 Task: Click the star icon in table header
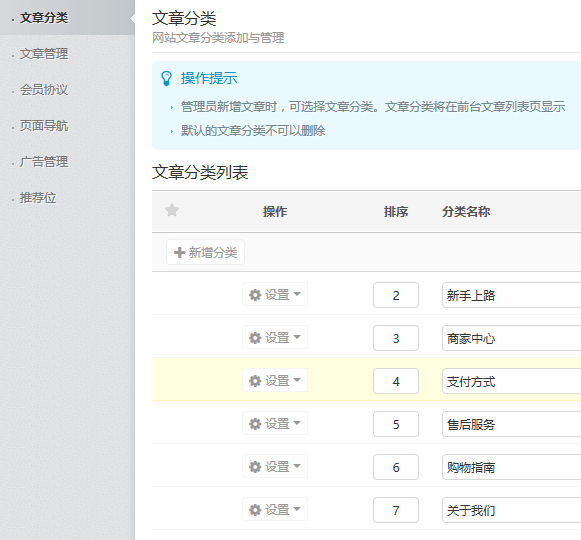click(172, 211)
